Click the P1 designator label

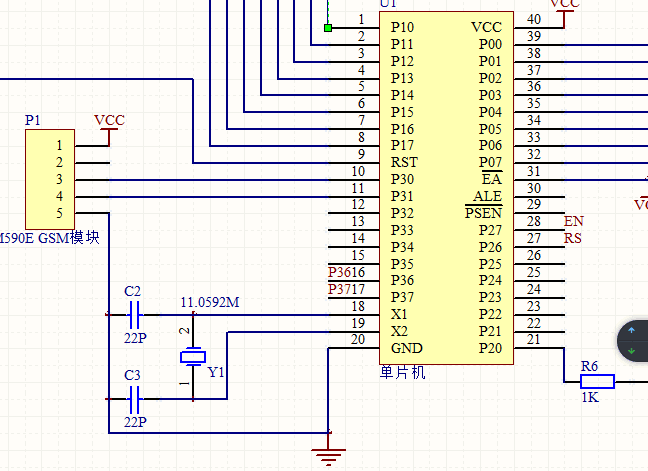coord(33,120)
